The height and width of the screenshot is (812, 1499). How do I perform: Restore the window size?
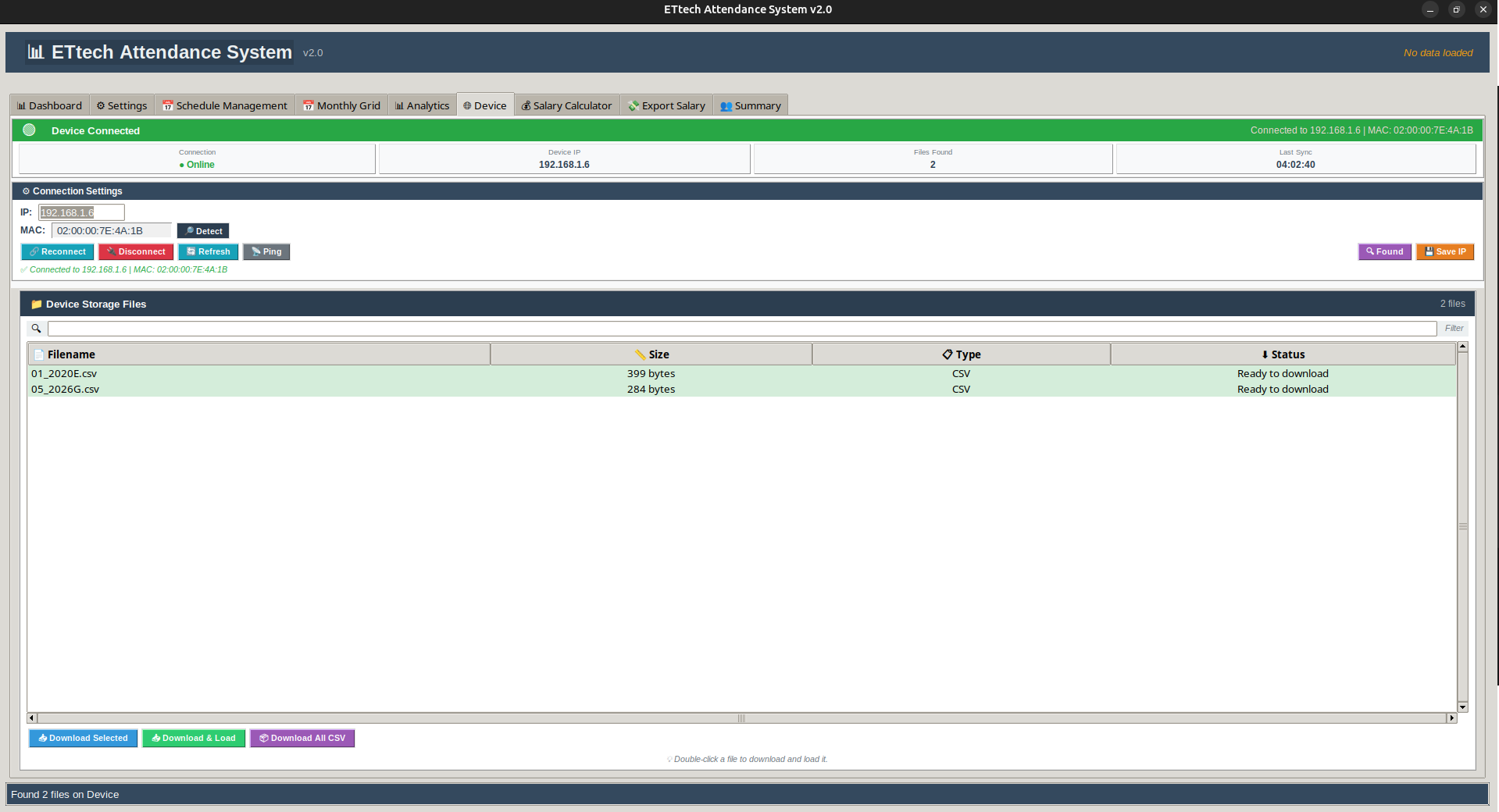click(1456, 9)
